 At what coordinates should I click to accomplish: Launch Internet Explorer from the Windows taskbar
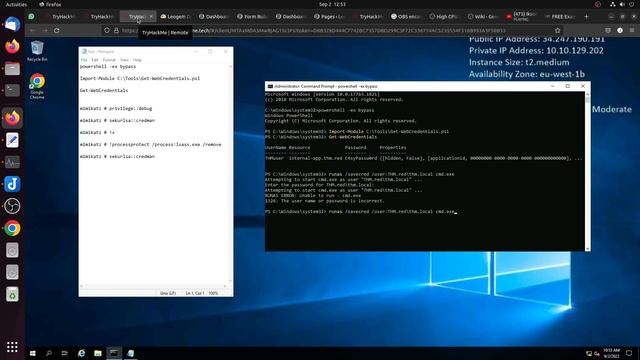(82, 353)
